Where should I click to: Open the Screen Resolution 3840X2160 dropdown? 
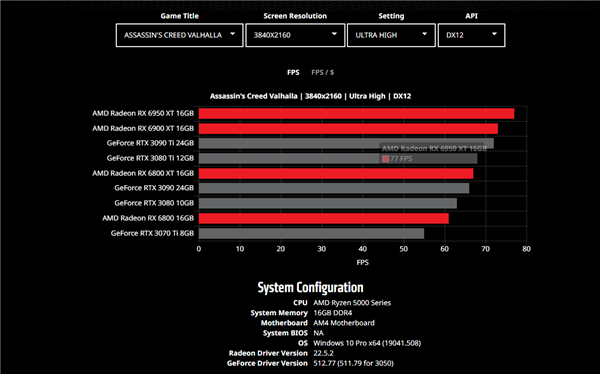(x=295, y=35)
